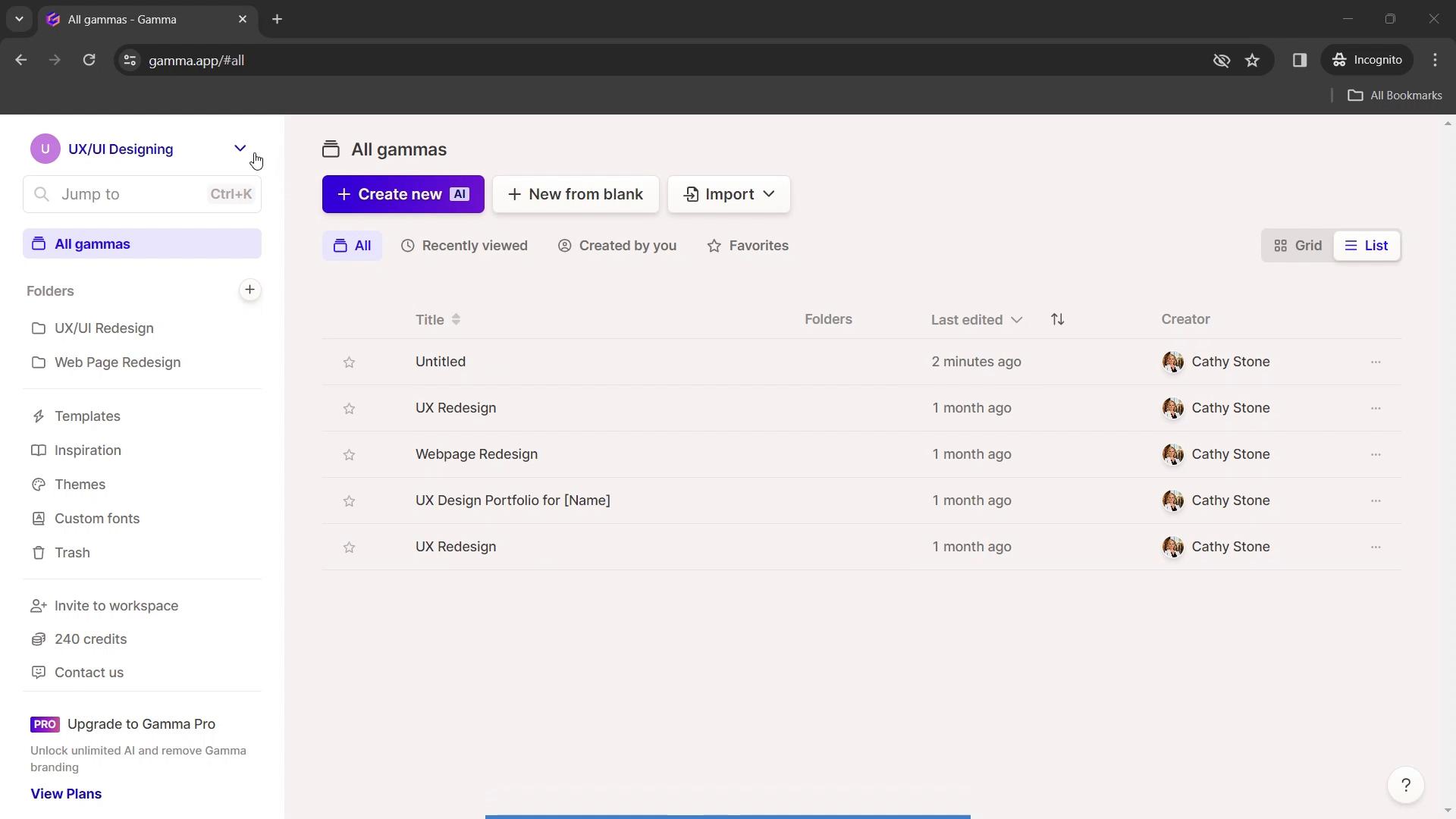Expand the Last edited sort options
Image resolution: width=1456 pixels, height=819 pixels.
click(1017, 319)
